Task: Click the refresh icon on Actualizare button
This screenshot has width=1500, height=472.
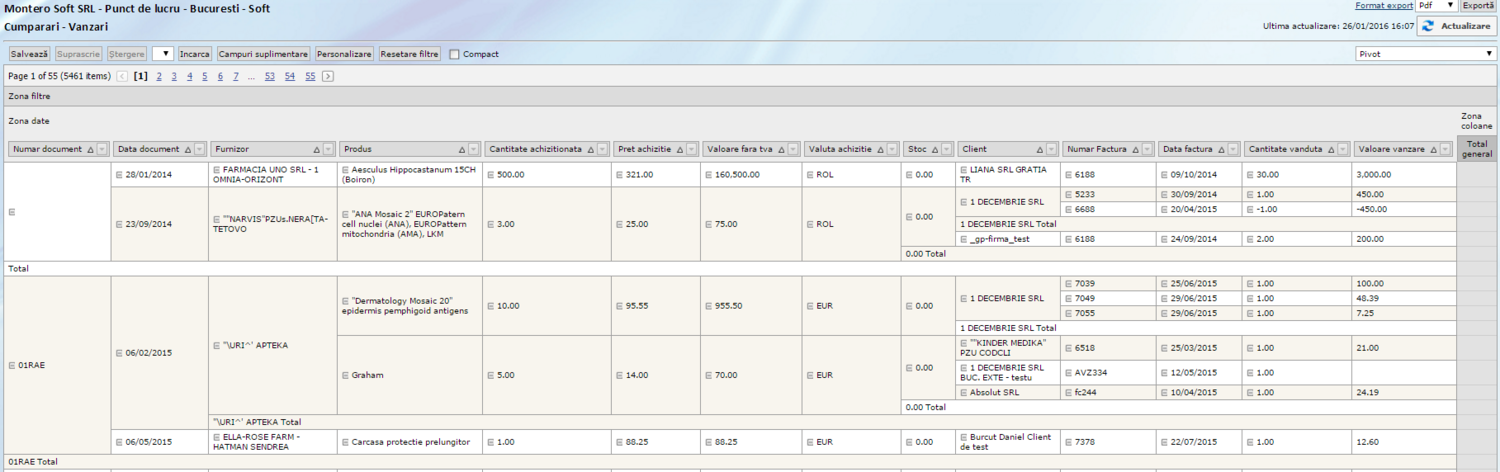Action: (x=1428, y=26)
